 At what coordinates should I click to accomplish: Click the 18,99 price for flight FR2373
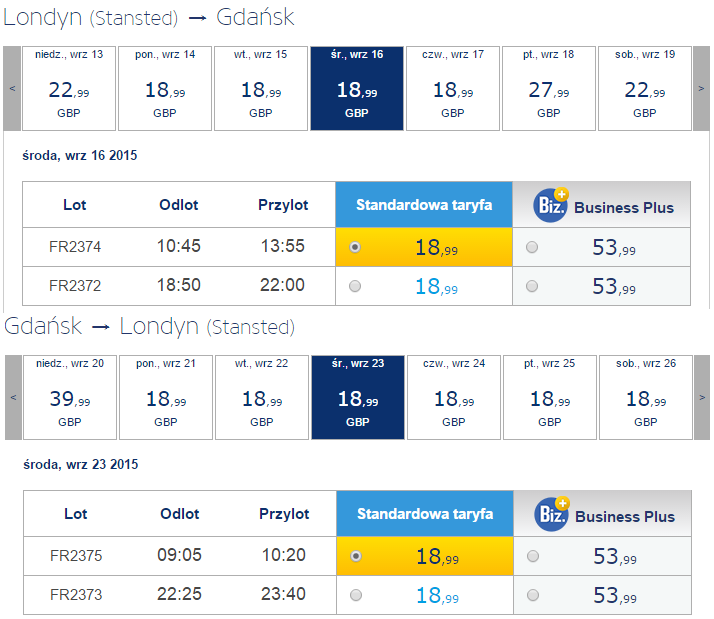(437, 595)
